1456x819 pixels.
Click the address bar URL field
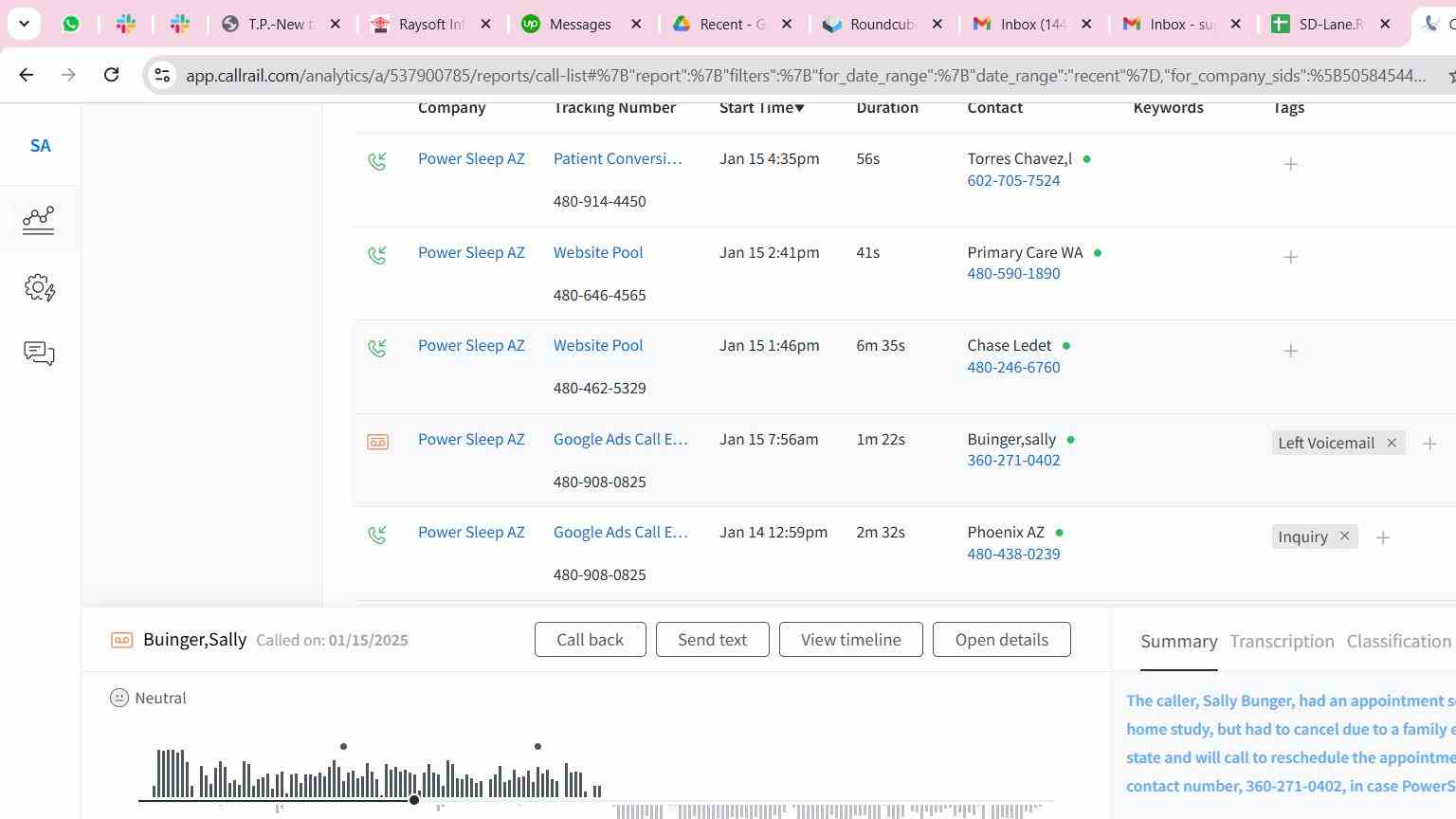click(x=806, y=75)
